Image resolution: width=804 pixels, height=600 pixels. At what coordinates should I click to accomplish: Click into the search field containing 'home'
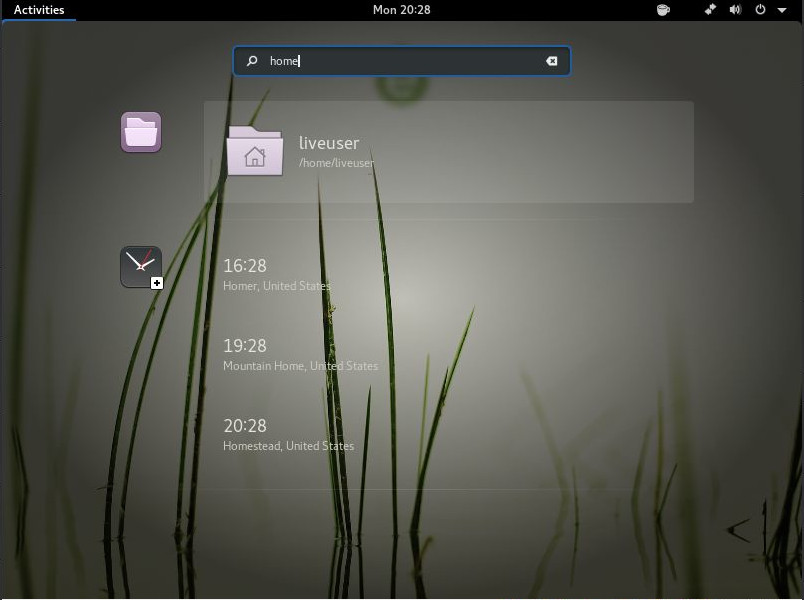pos(400,61)
